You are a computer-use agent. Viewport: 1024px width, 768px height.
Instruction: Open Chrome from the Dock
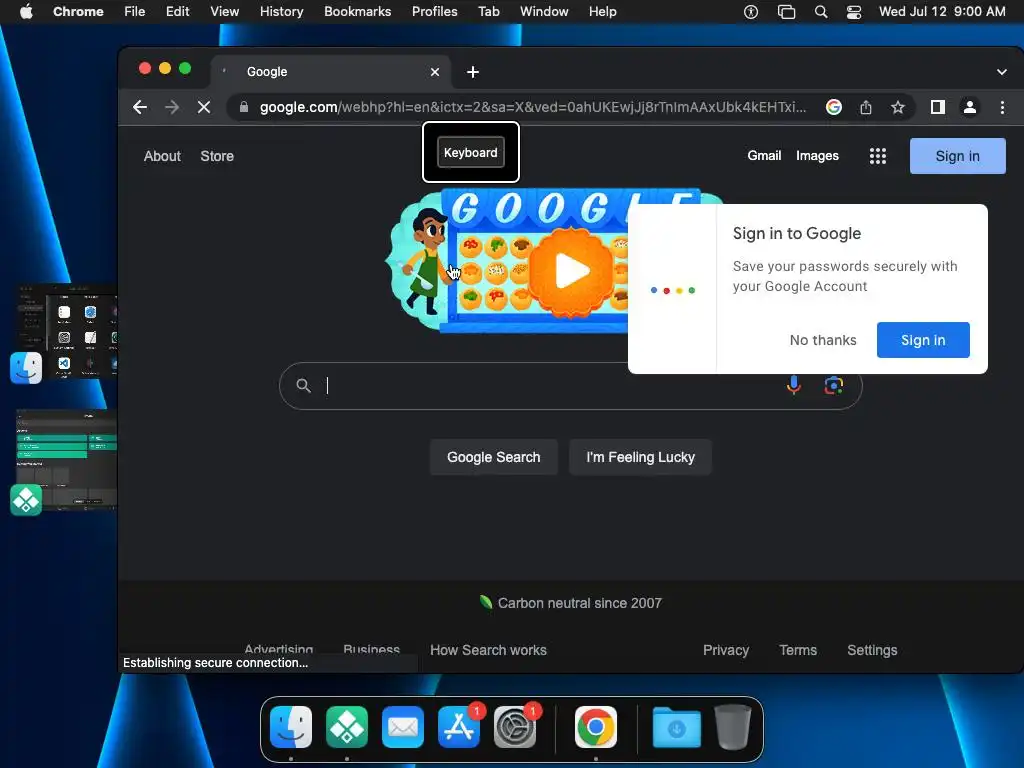pos(596,727)
